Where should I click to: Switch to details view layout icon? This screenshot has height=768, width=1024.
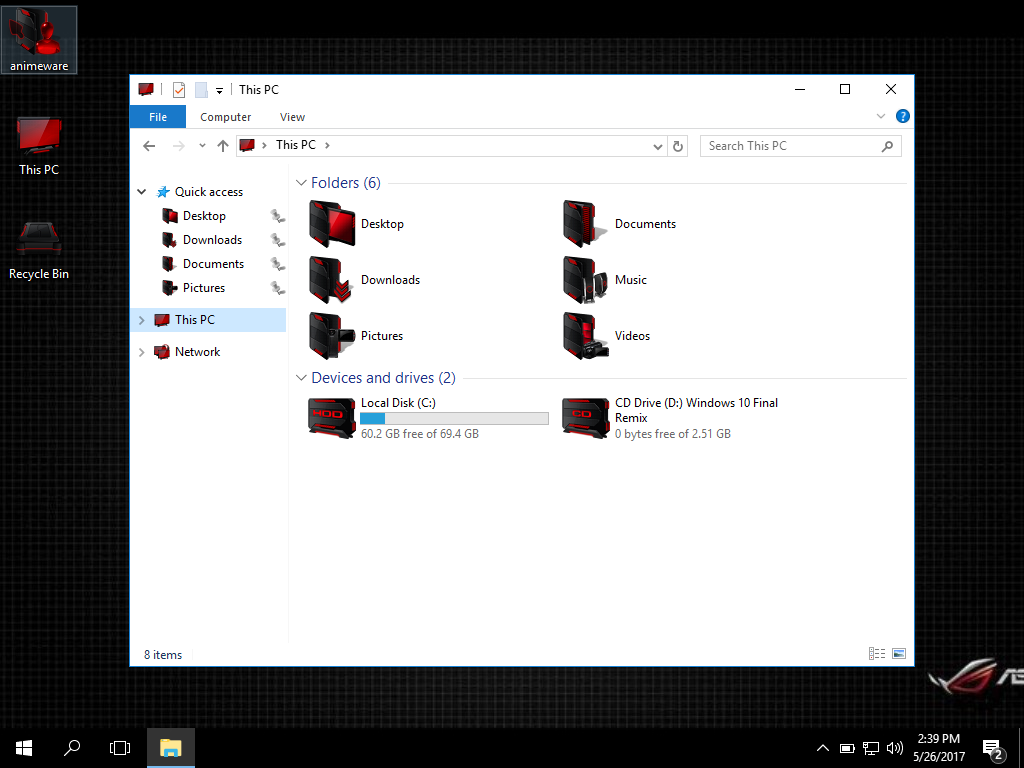point(876,654)
